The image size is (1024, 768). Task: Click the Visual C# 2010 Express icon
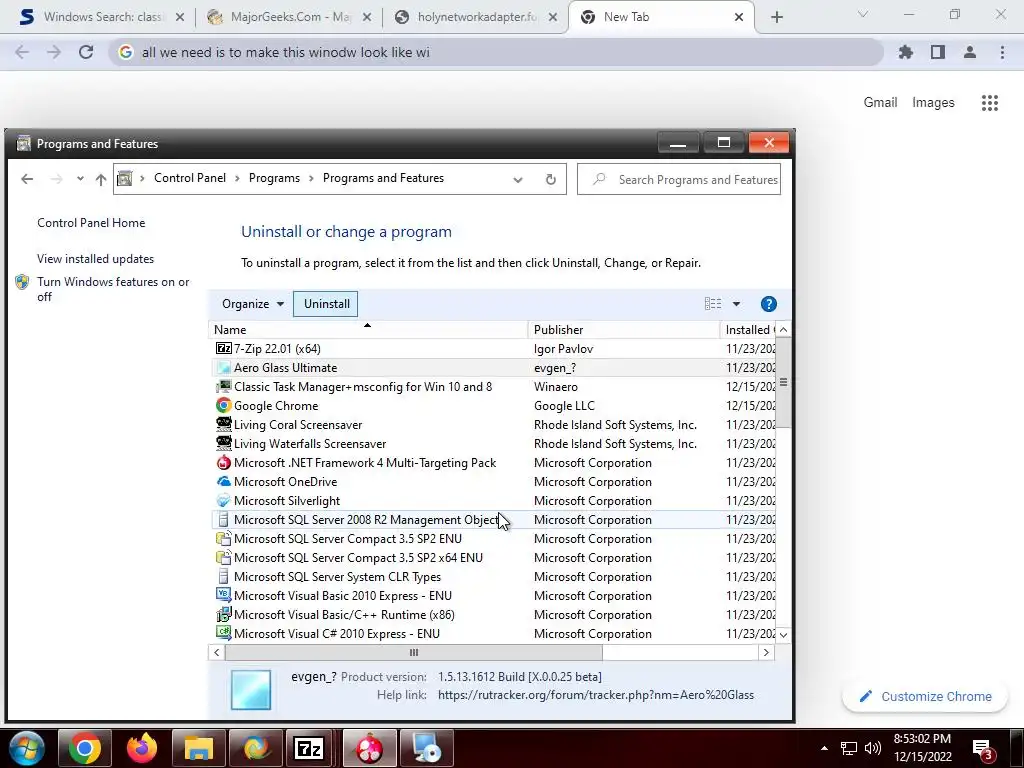point(223,633)
